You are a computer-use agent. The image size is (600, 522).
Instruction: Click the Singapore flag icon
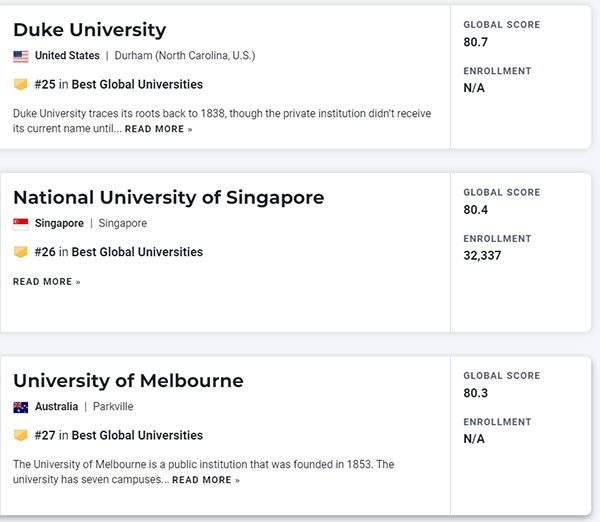point(20,224)
